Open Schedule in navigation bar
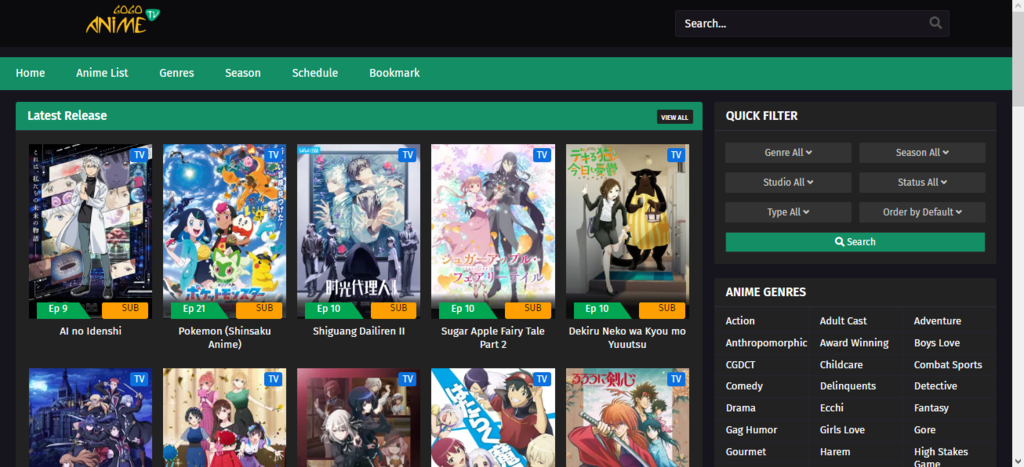This screenshot has width=1024, height=467. (x=315, y=73)
